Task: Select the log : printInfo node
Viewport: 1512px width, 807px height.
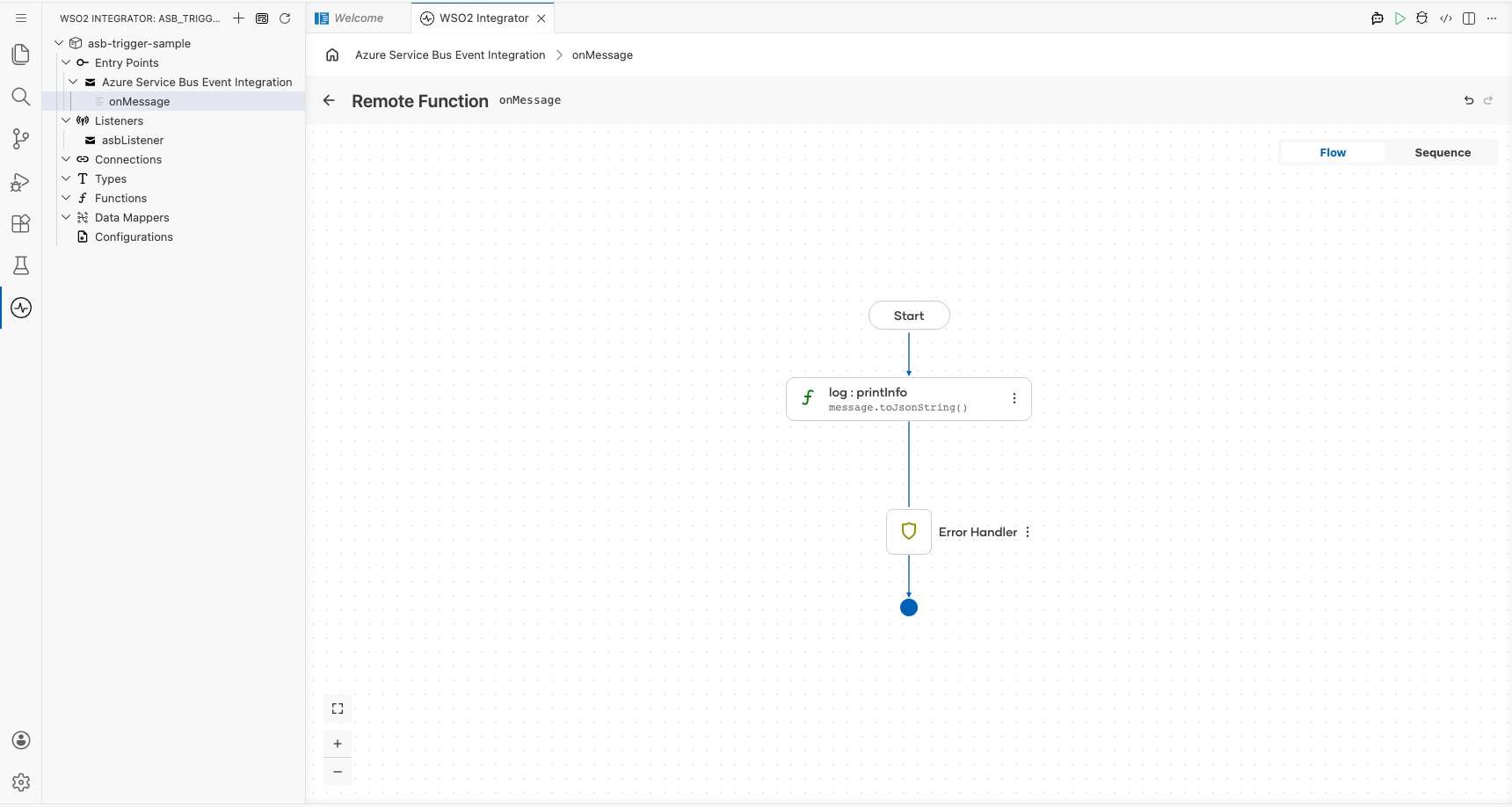Action: click(x=909, y=399)
